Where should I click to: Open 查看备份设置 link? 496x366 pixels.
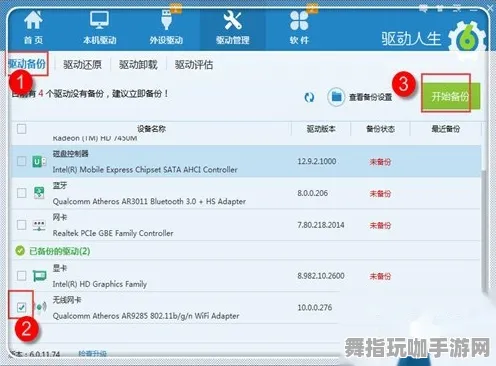370,97
